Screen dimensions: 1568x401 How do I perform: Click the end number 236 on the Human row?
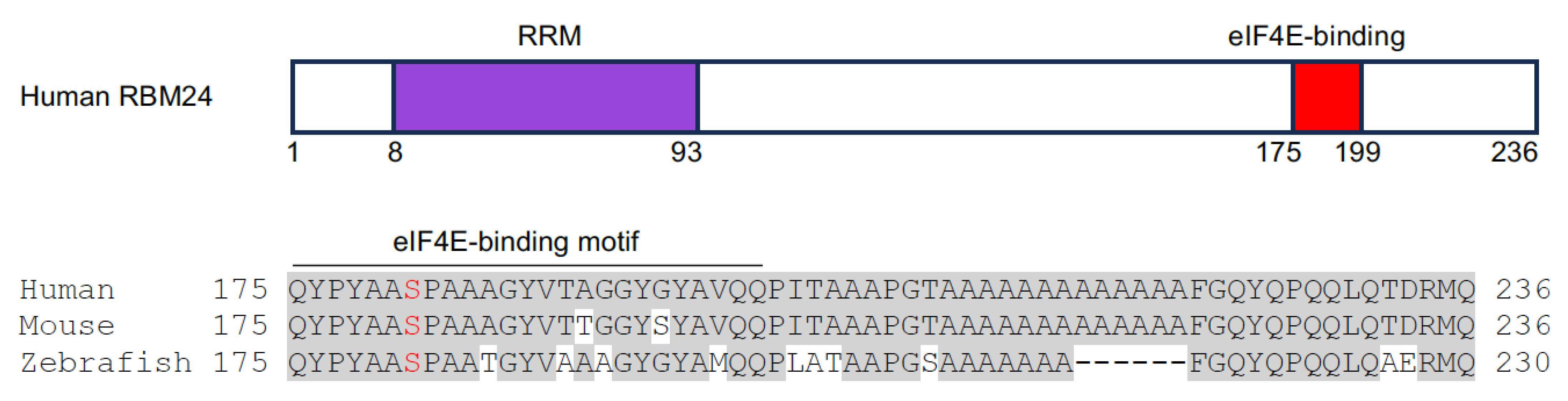[1523, 289]
